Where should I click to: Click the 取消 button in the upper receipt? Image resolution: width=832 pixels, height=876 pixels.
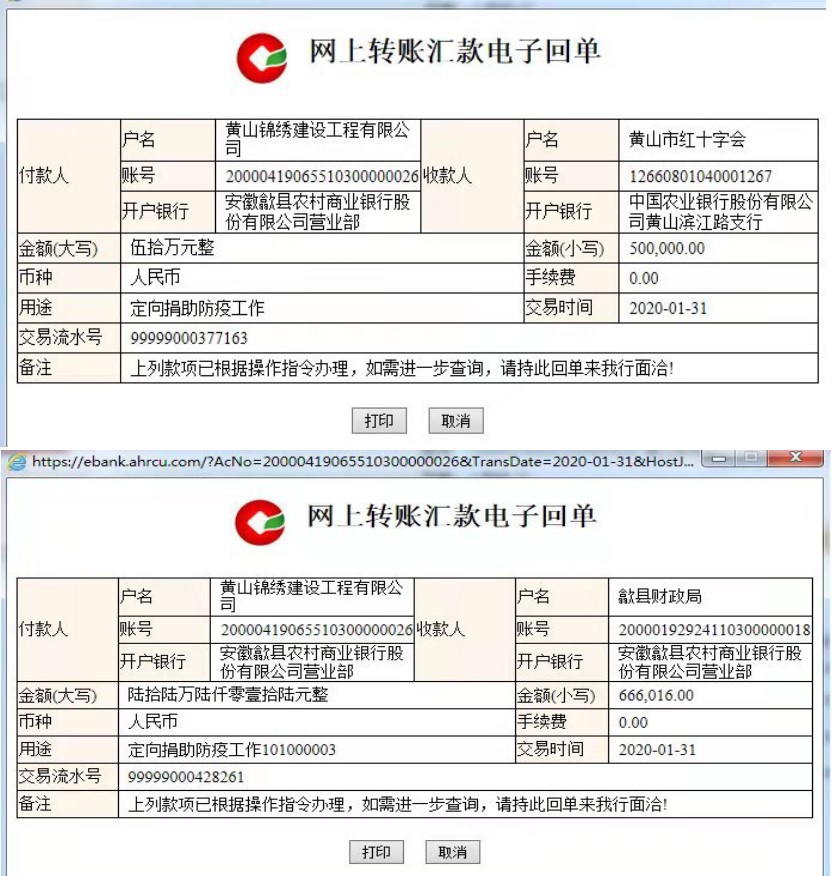pos(455,421)
